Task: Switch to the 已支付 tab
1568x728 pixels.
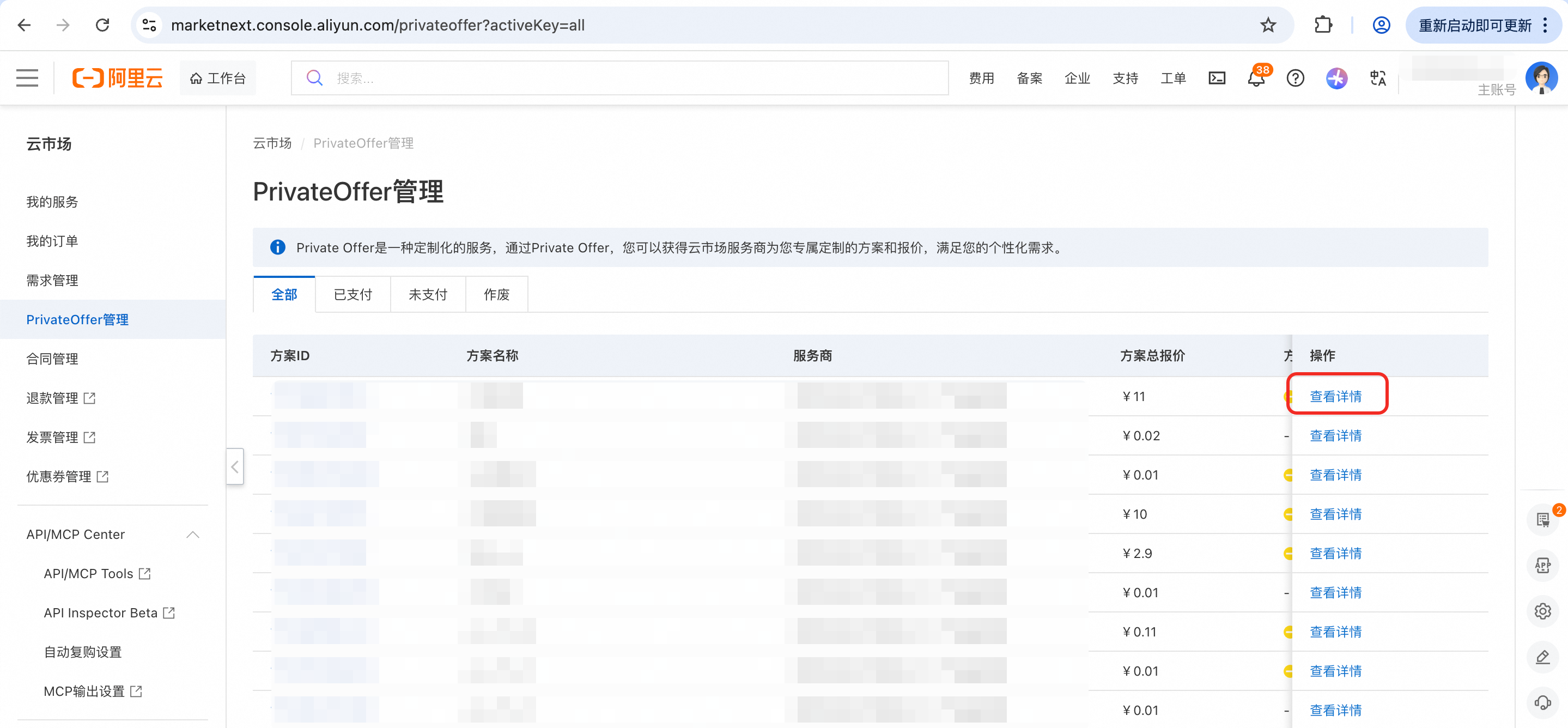Action: pyautogui.click(x=353, y=295)
